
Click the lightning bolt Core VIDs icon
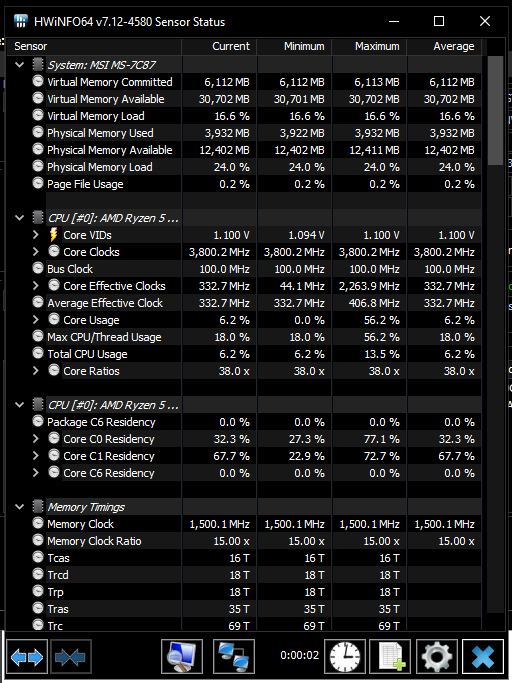point(54,235)
